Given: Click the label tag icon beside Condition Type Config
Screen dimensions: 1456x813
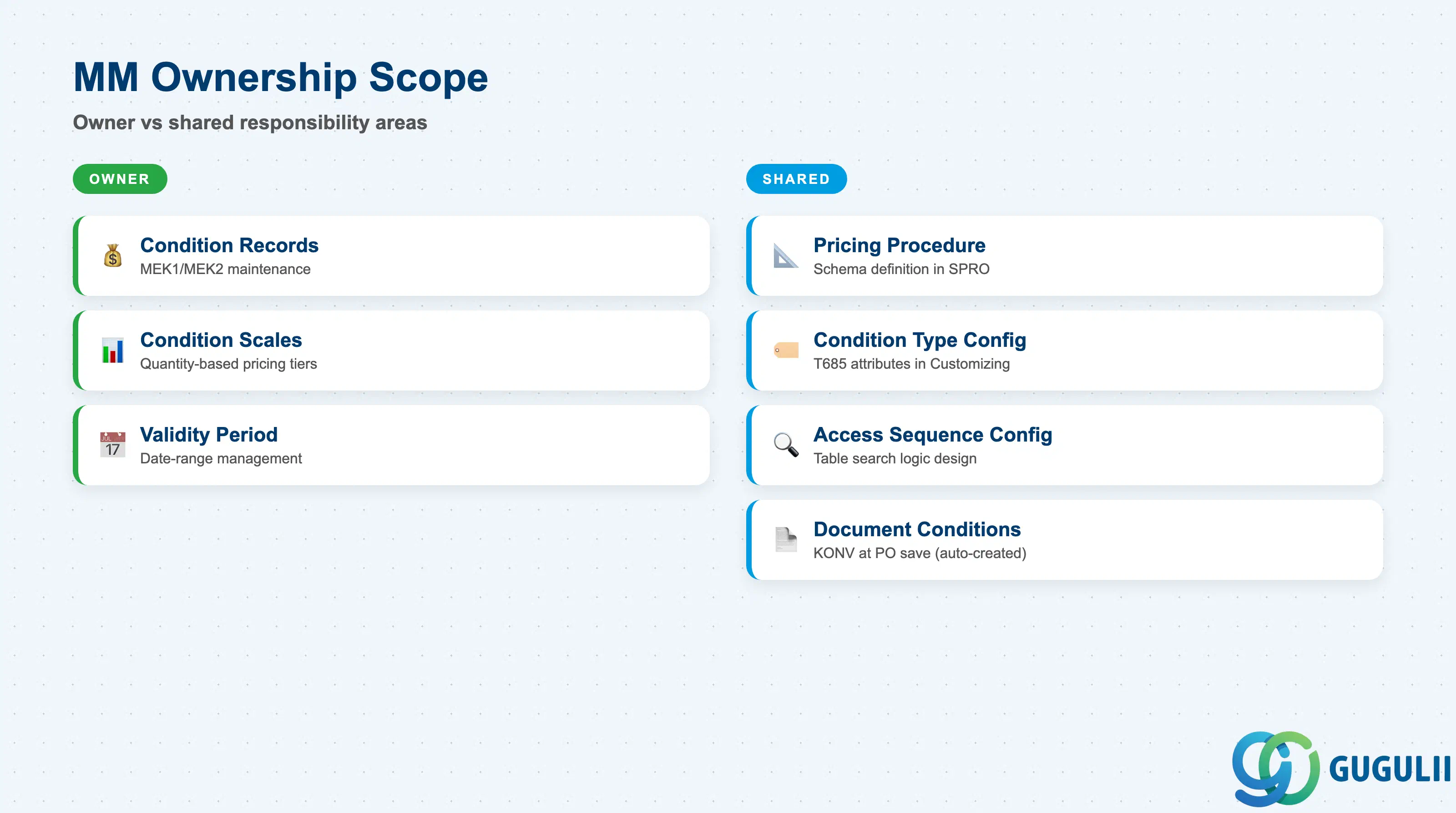Looking at the screenshot, I should click(x=786, y=351).
